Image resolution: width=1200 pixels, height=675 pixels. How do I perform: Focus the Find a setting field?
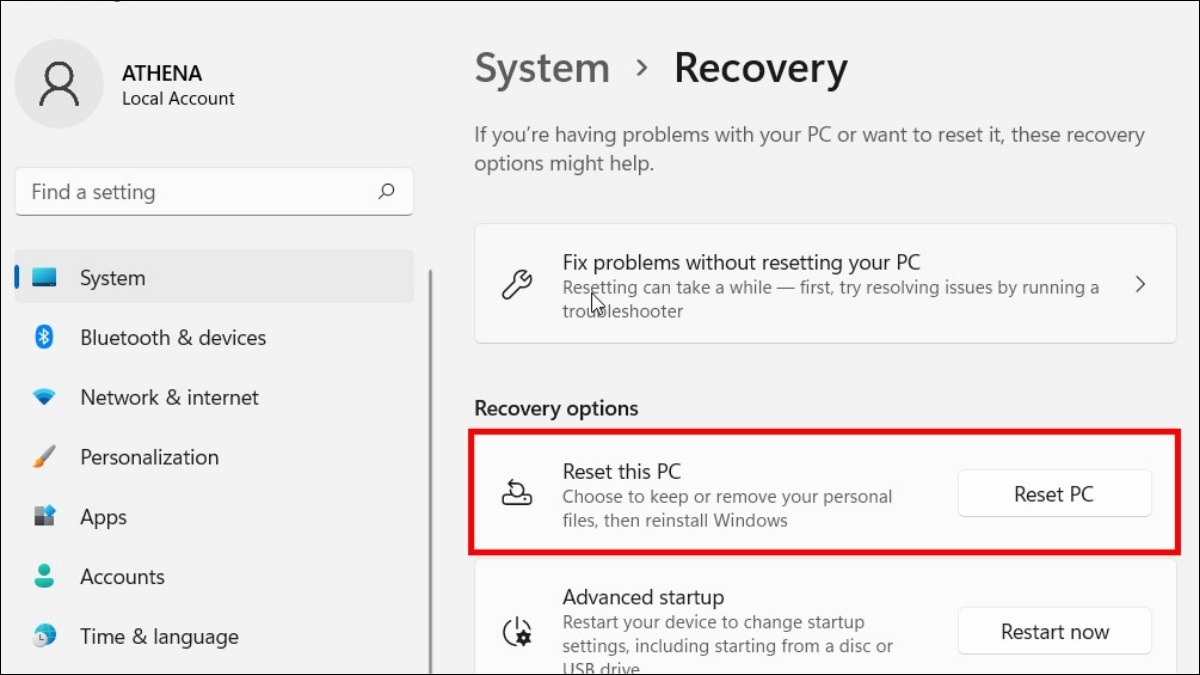pyautogui.click(x=214, y=191)
